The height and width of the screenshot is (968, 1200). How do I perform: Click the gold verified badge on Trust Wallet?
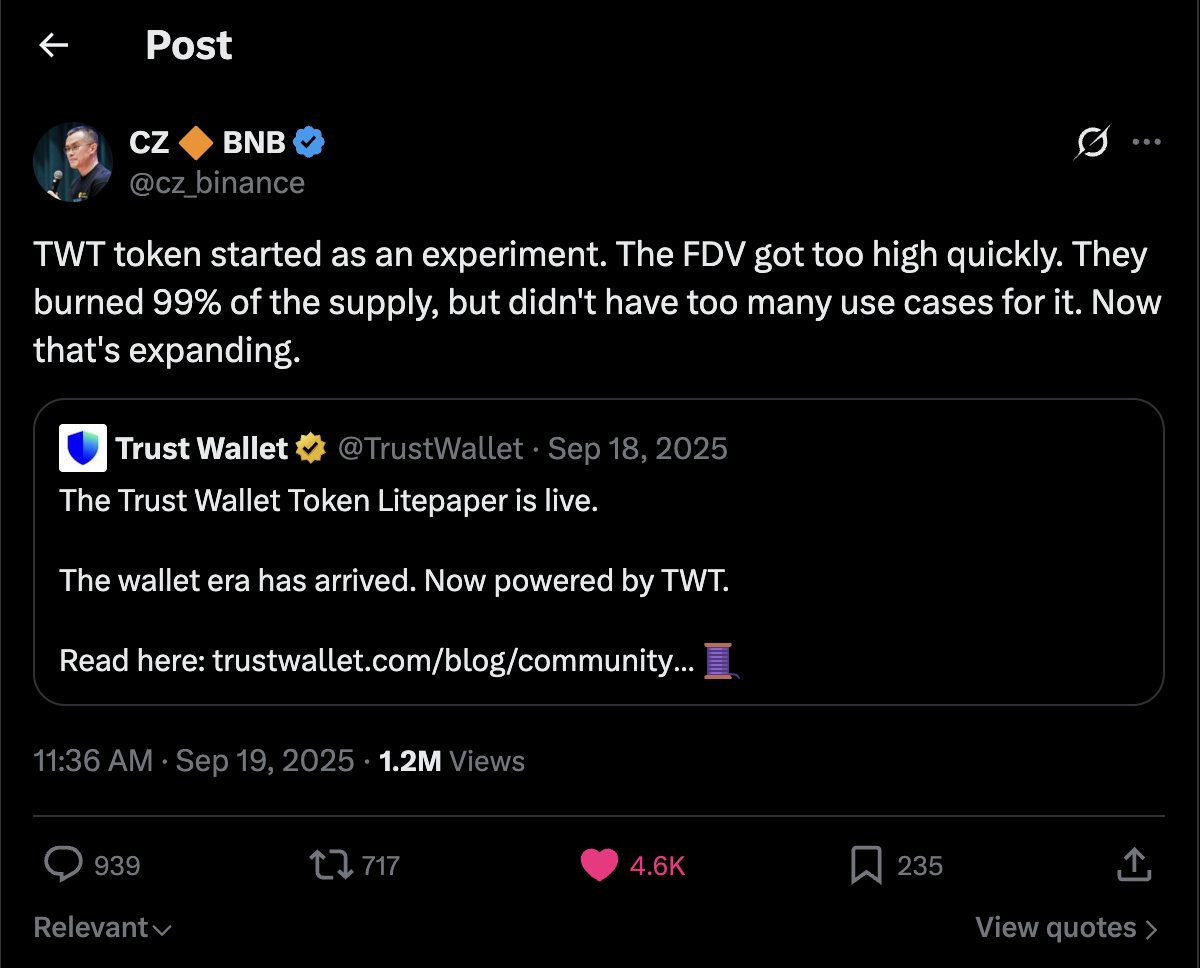(311, 449)
